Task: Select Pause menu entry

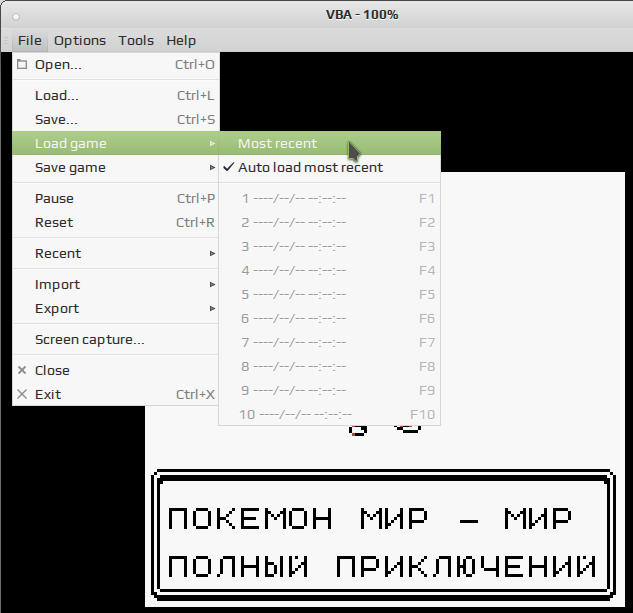Action: click(116, 198)
